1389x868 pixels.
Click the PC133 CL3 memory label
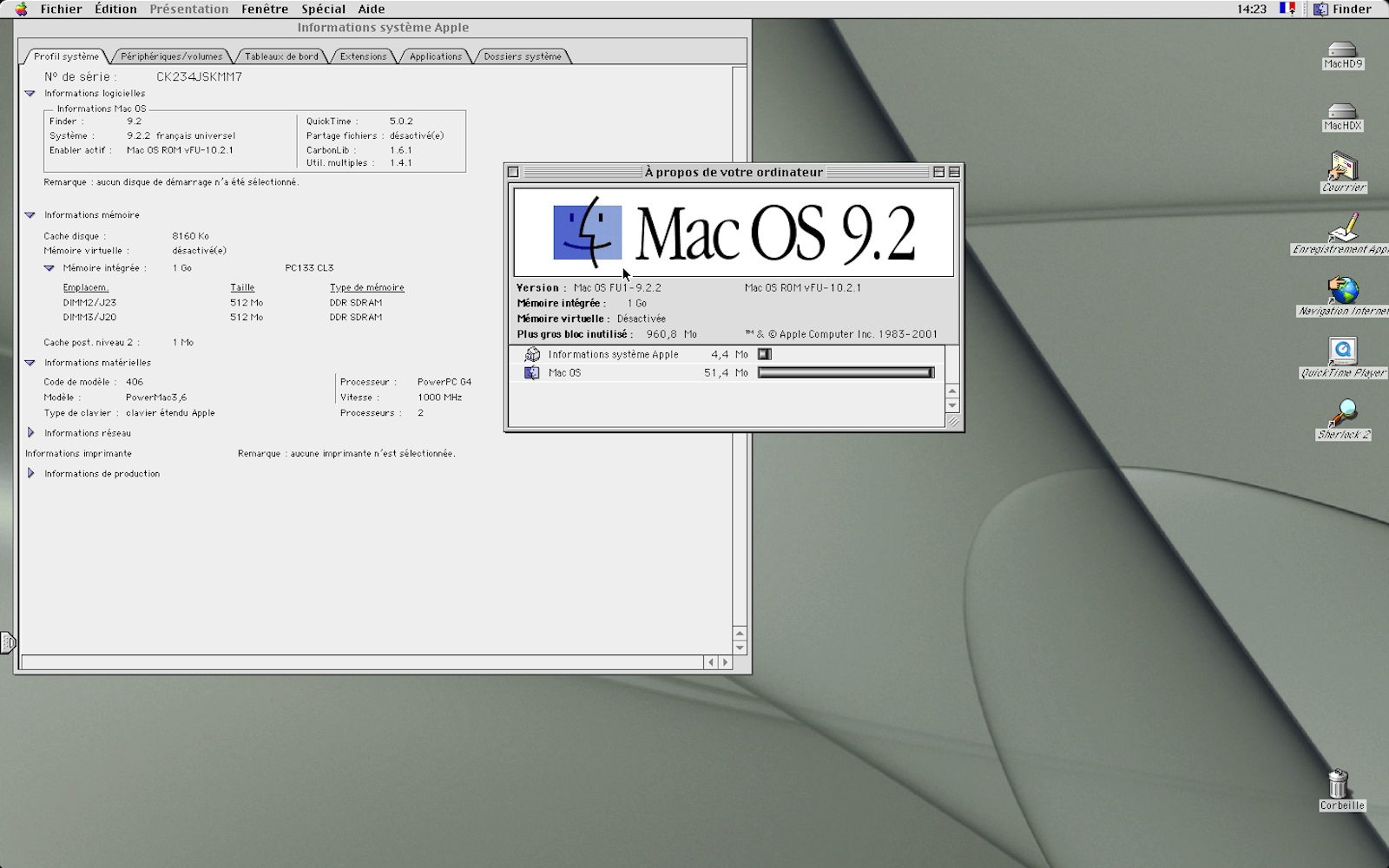309,268
